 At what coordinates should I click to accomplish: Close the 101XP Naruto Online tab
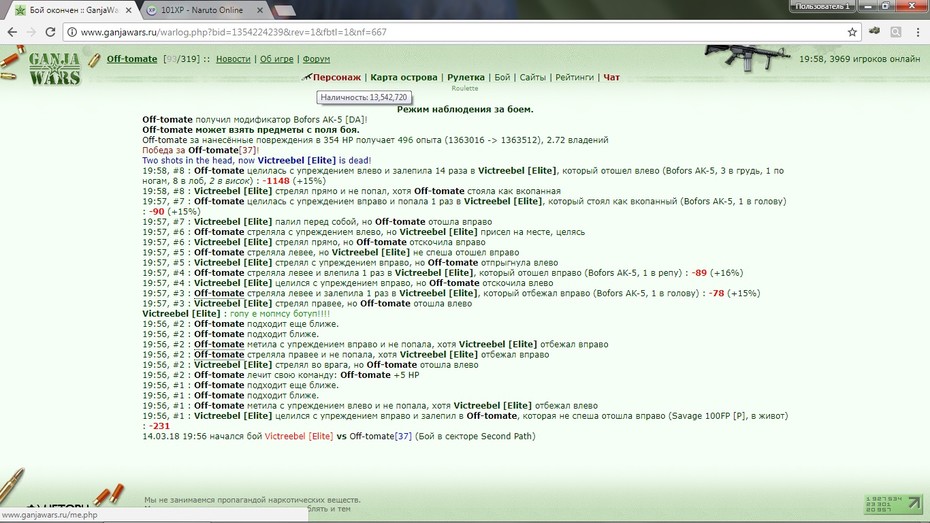coord(260,10)
